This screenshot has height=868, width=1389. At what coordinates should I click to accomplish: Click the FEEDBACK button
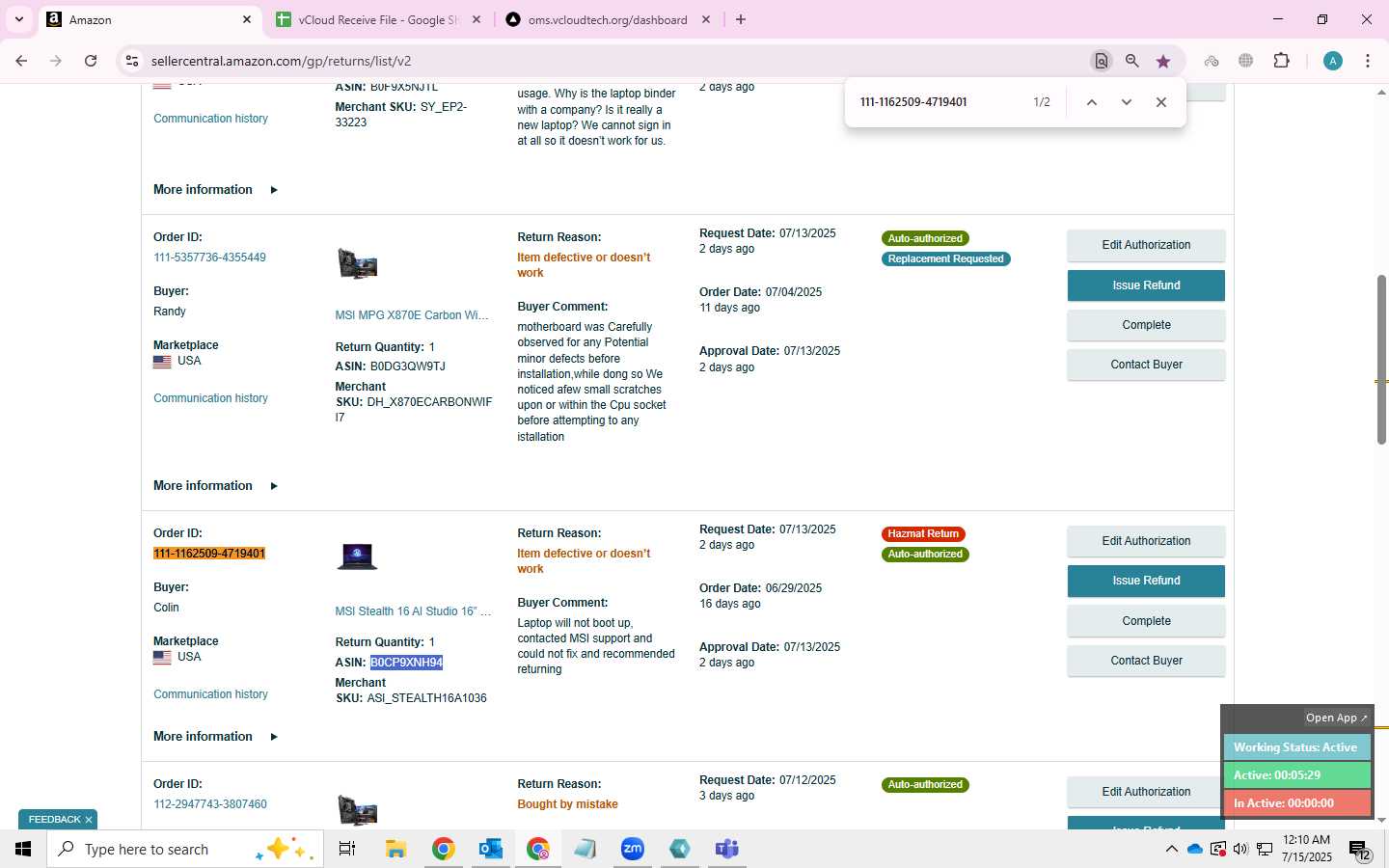pyautogui.click(x=54, y=820)
